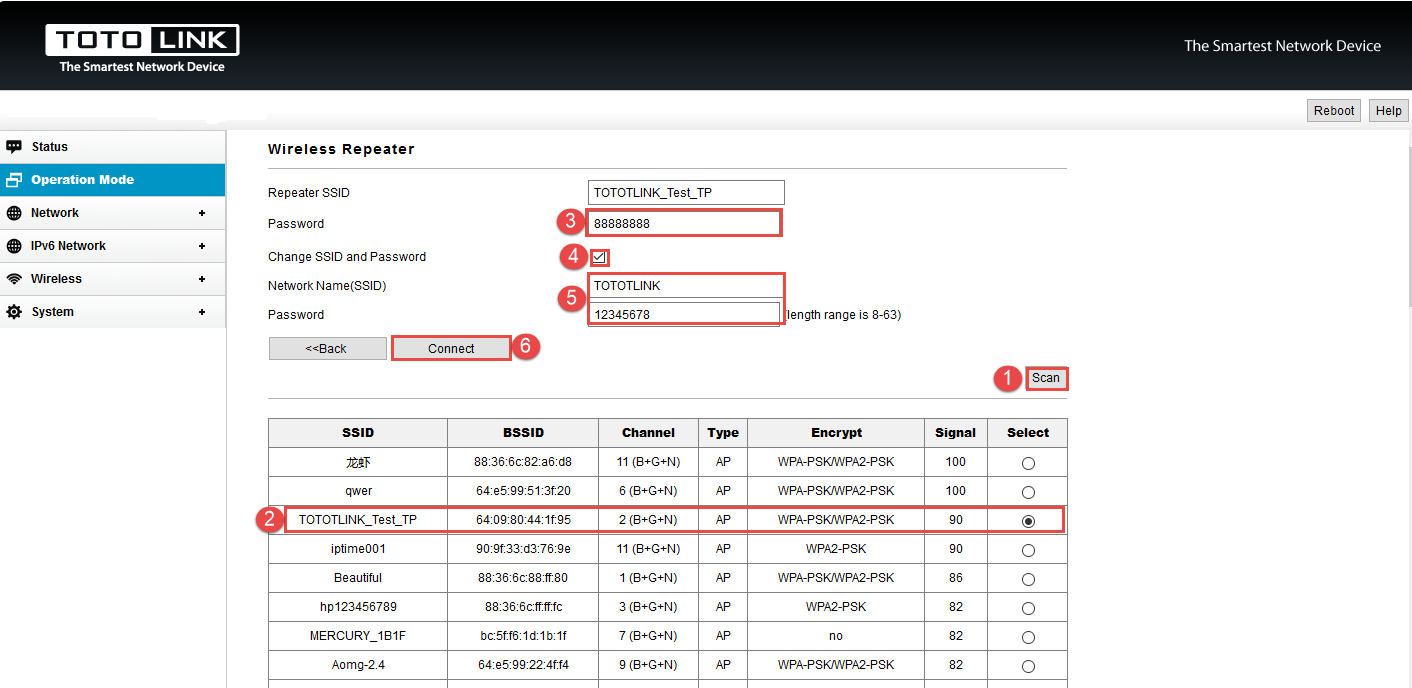Open the Network sidebar menu
The image size is (1412, 688).
click(x=112, y=213)
